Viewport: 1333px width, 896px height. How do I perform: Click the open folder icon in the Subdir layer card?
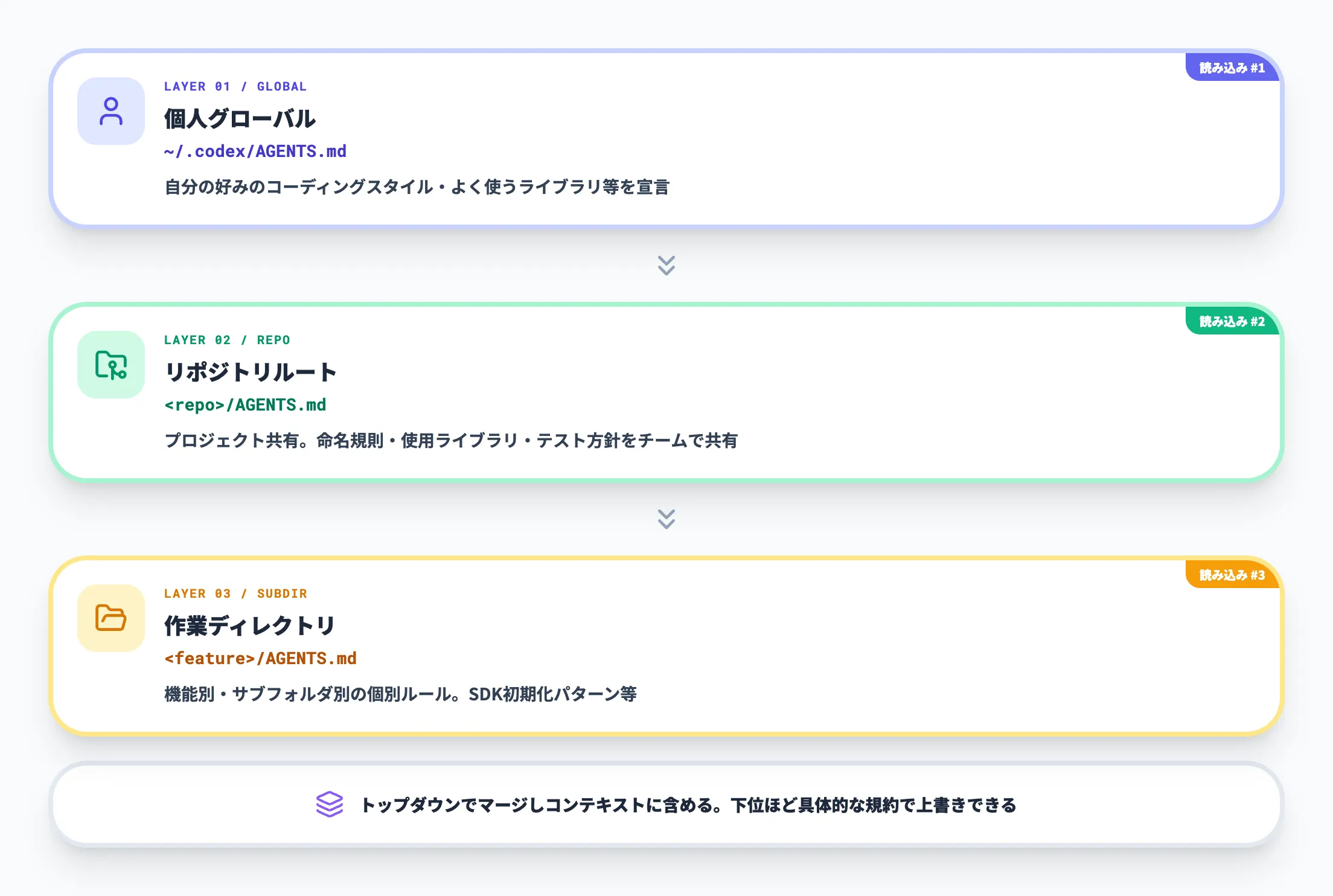coord(111,618)
